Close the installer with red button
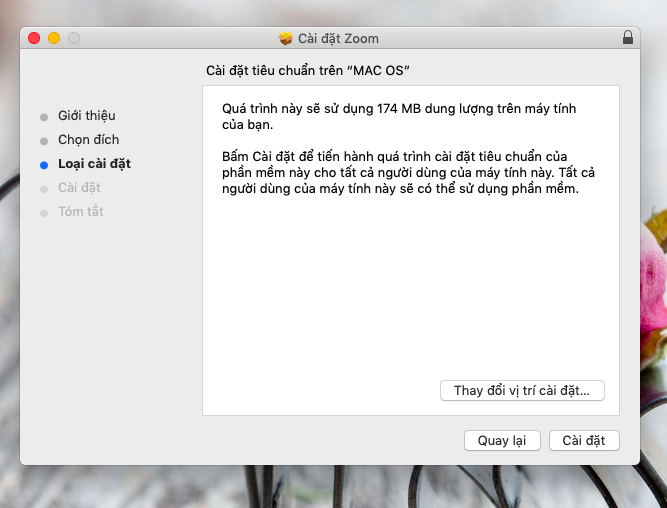The width and height of the screenshot is (667, 508). [34, 38]
